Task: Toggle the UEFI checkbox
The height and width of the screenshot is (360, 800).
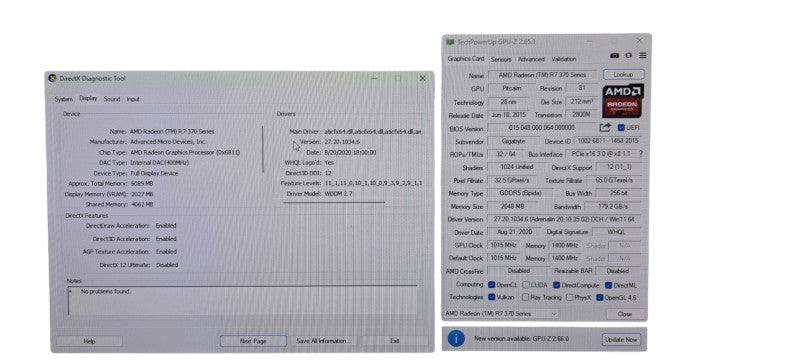Action: pos(621,127)
